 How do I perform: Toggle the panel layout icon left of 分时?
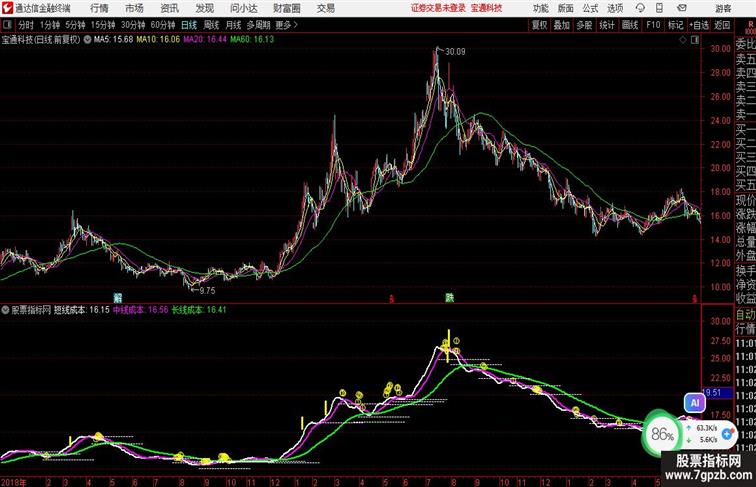point(7,25)
